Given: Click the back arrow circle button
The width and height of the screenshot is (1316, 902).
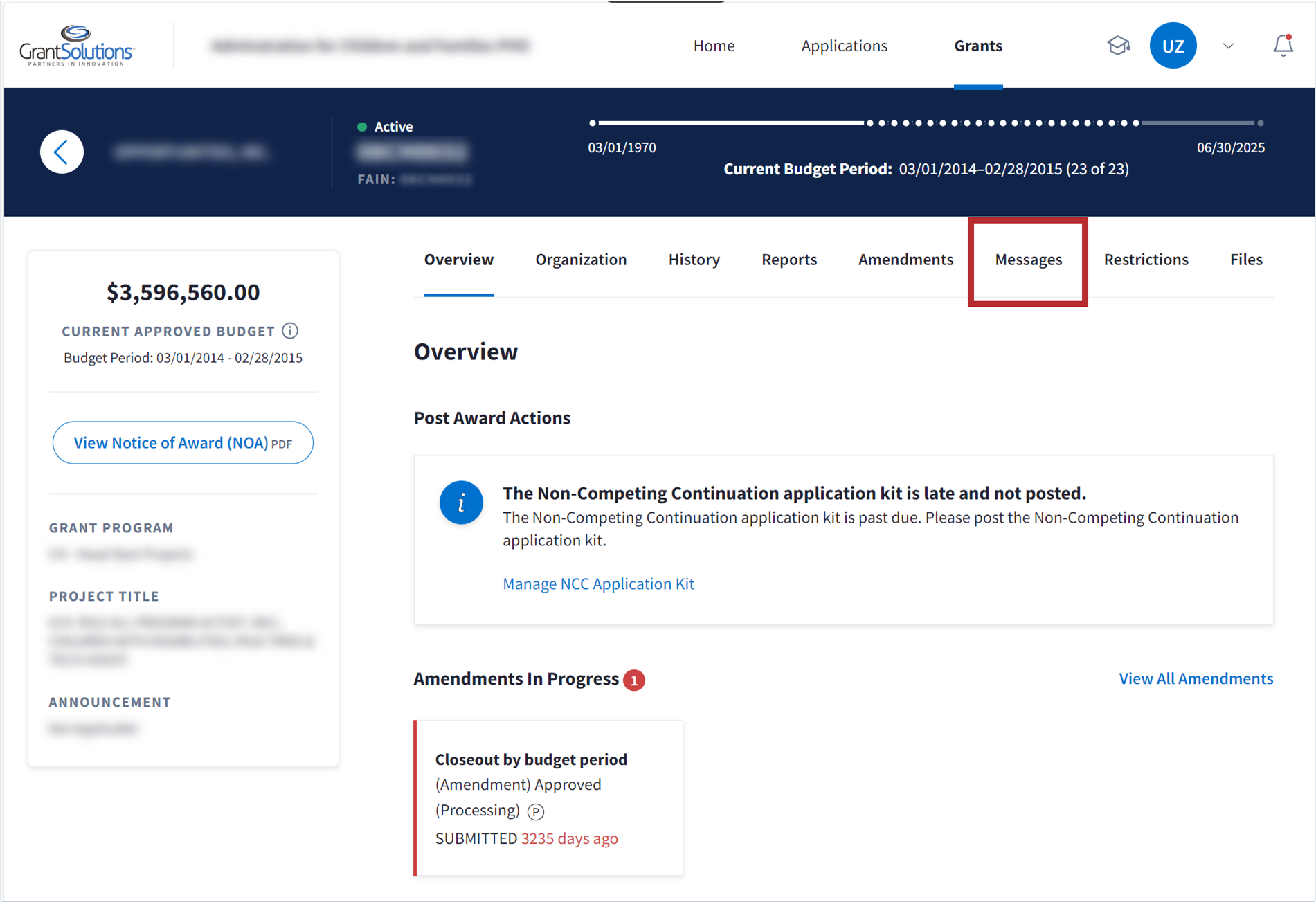Looking at the screenshot, I should 62,152.
